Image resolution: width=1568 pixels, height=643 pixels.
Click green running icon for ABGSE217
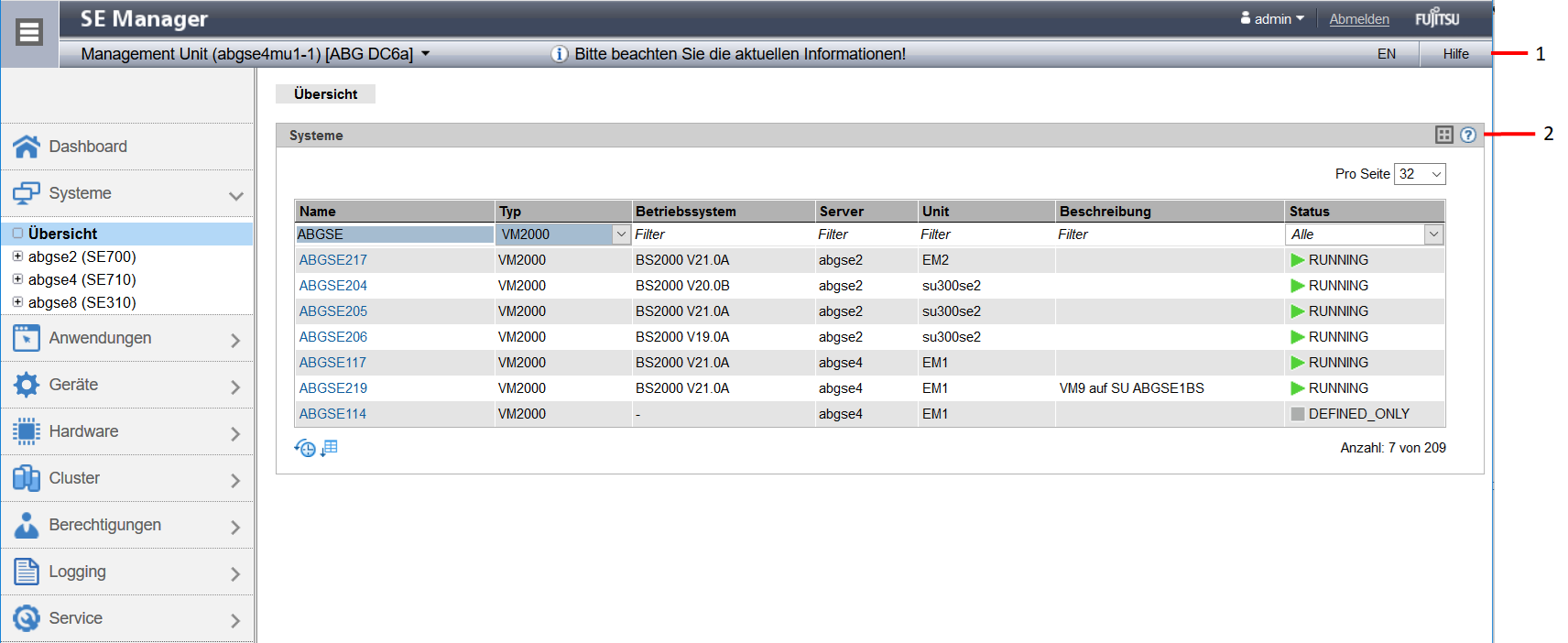pyautogui.click(x=1298, y=260)
